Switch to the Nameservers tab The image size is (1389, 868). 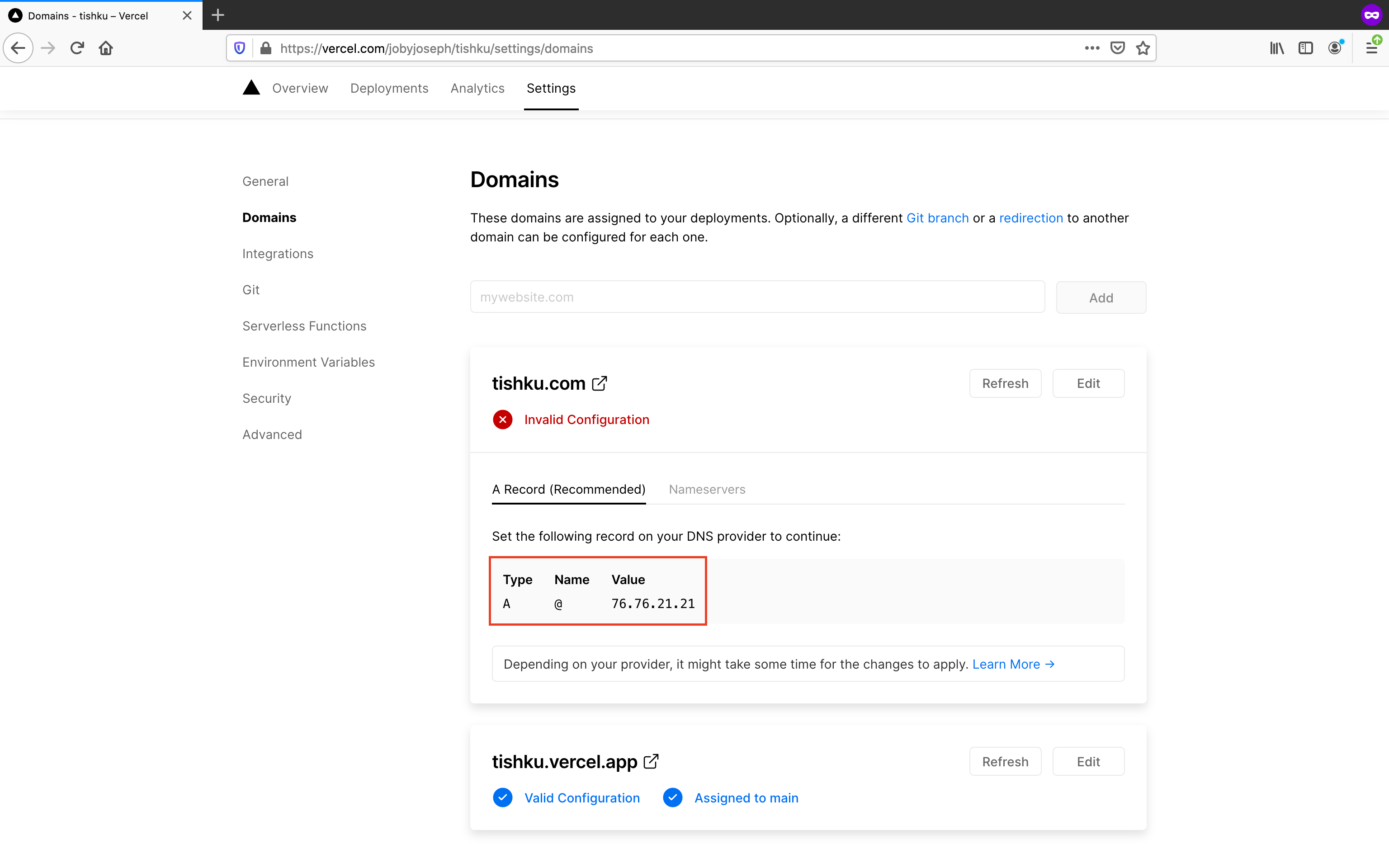707,489
